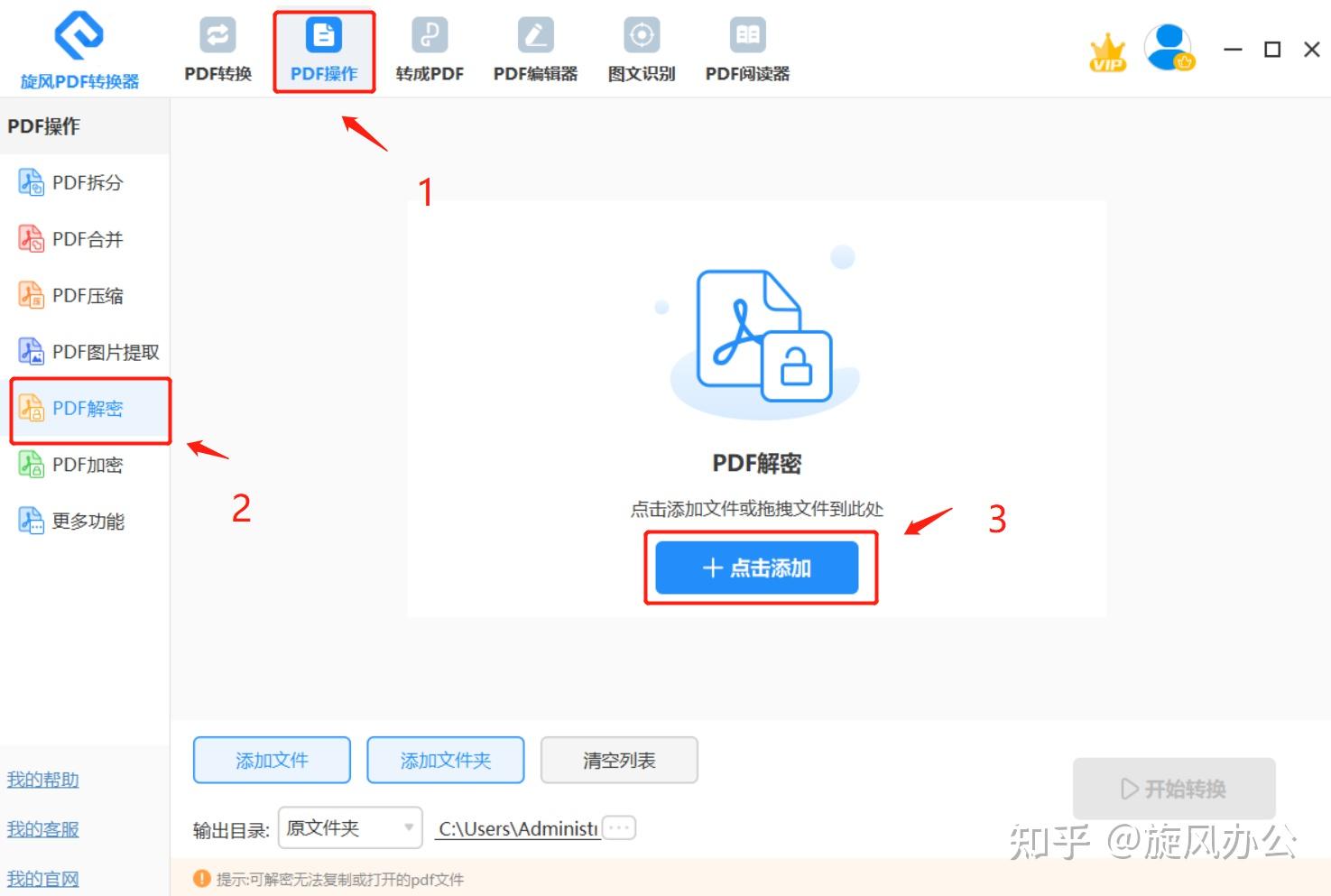
Task: Click the 输出目录 label
Action: click(231, 830)
